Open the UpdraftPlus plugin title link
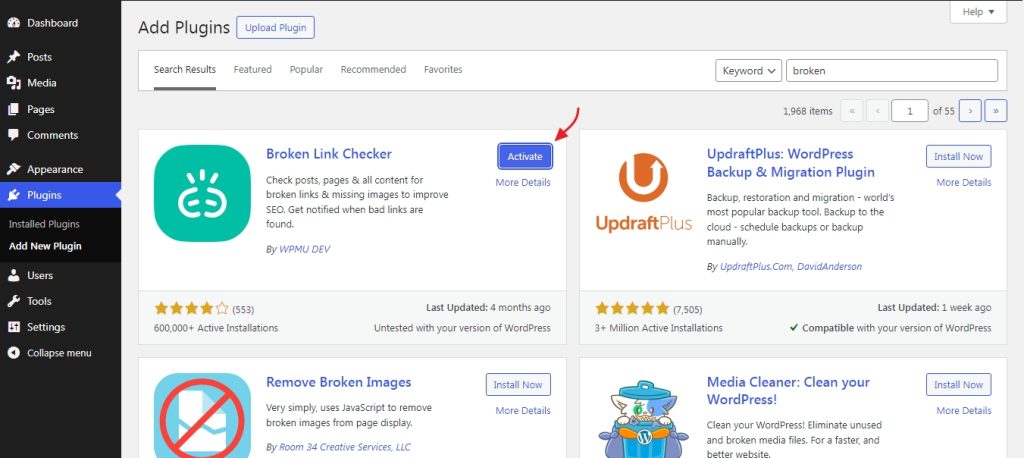This screenshot has height=458, width=1024. tap(791, 163)
